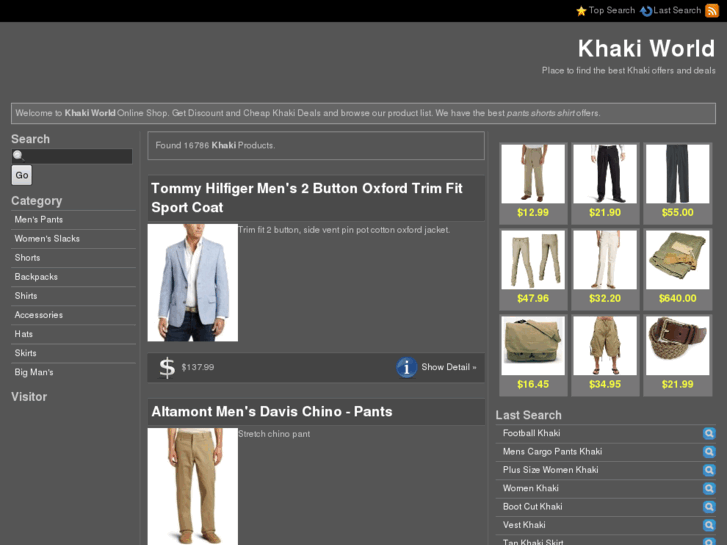Open the Hats category
Image resolution: width=727 pixels, height=545 pixels.
pyautogui.click(x=23, y=333)
